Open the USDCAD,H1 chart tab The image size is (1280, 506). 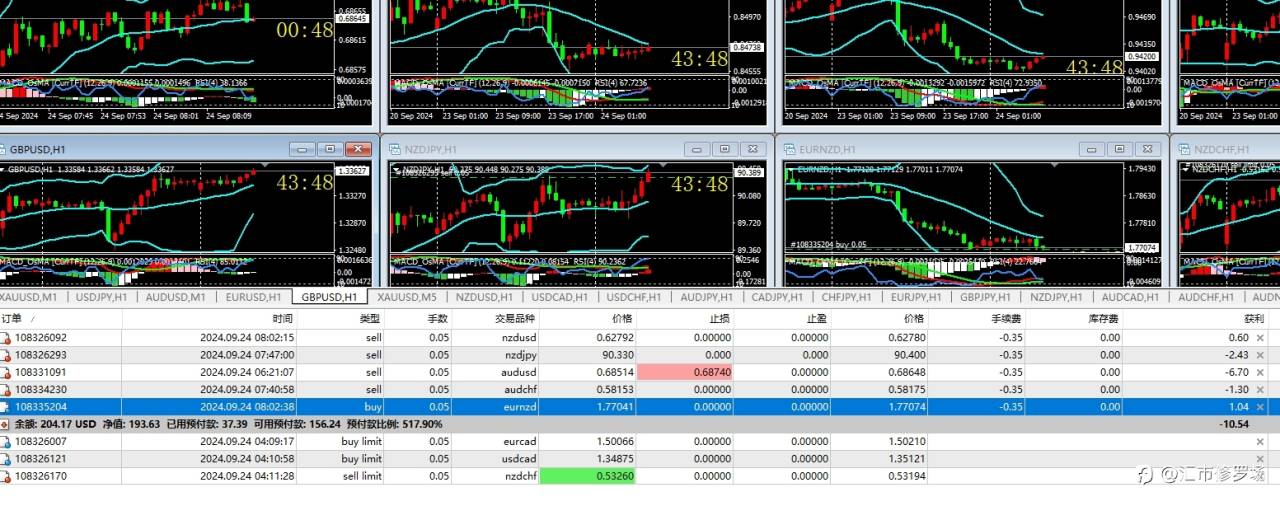click(x=561, y=297)
